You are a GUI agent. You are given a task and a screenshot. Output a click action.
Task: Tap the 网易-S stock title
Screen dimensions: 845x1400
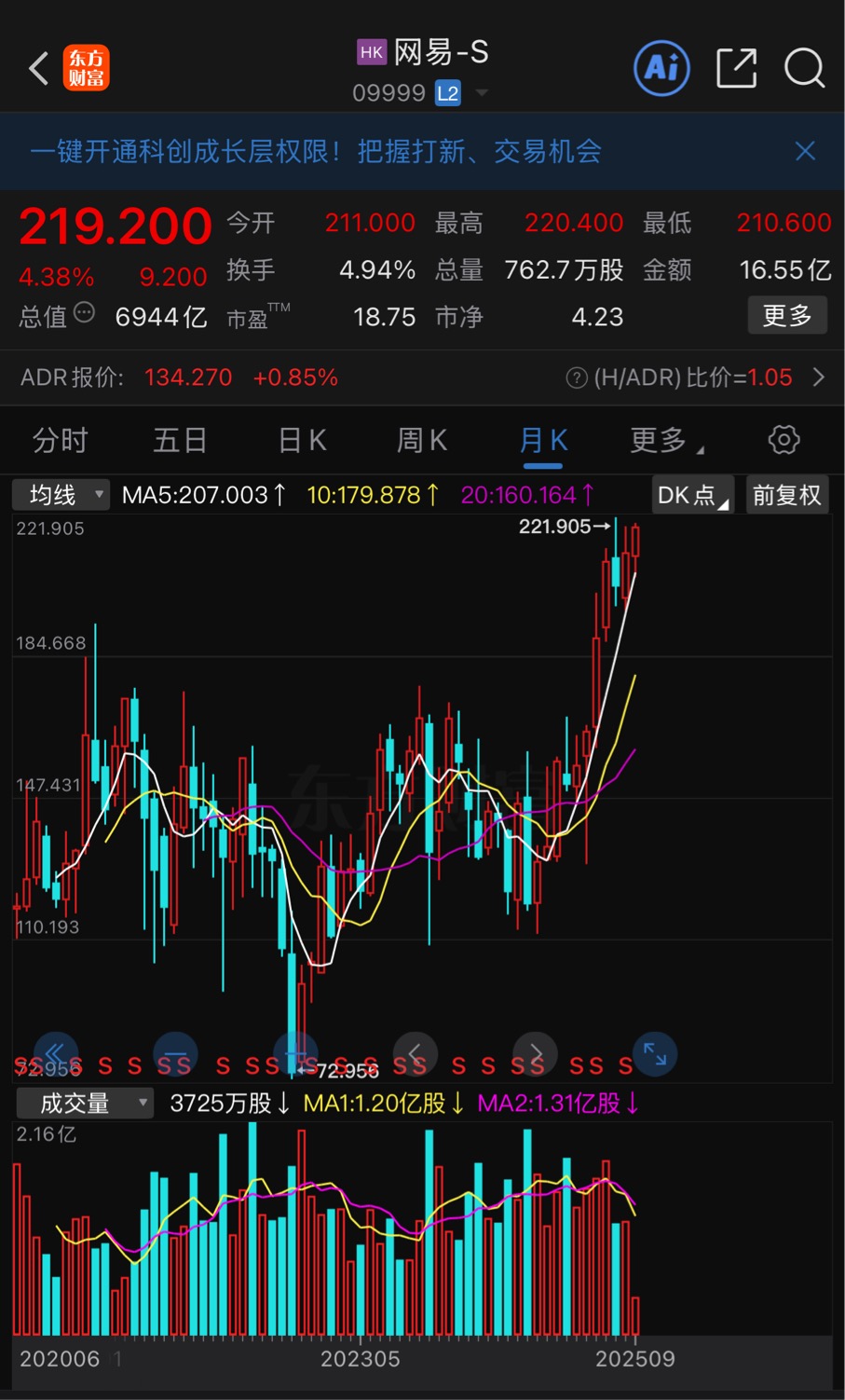click(441, 52)
